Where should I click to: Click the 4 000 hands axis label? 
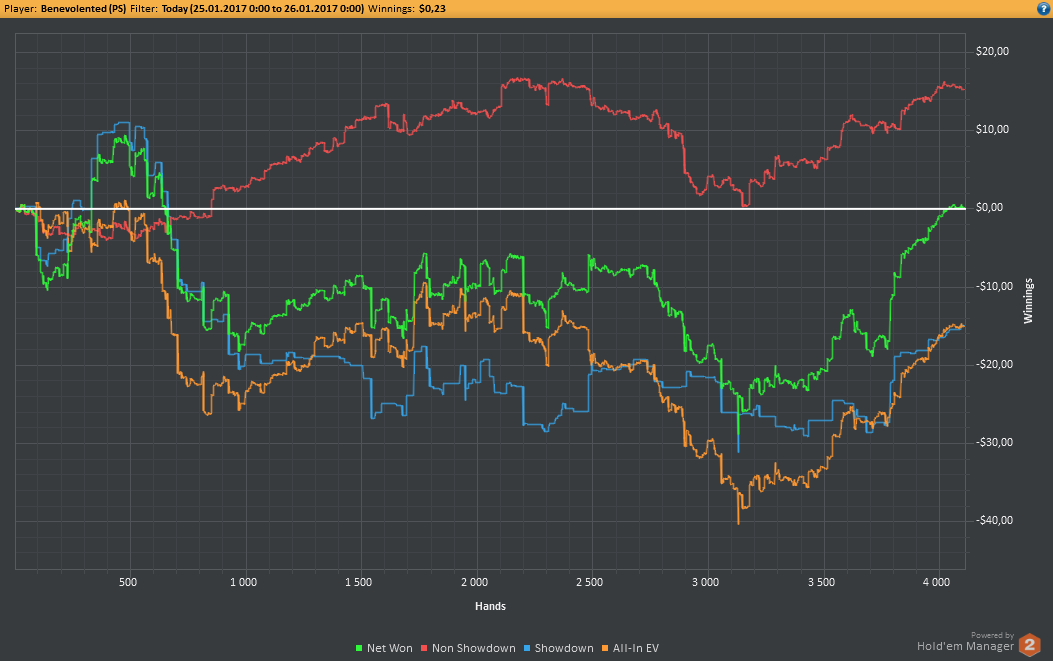[x=936, y=582]
